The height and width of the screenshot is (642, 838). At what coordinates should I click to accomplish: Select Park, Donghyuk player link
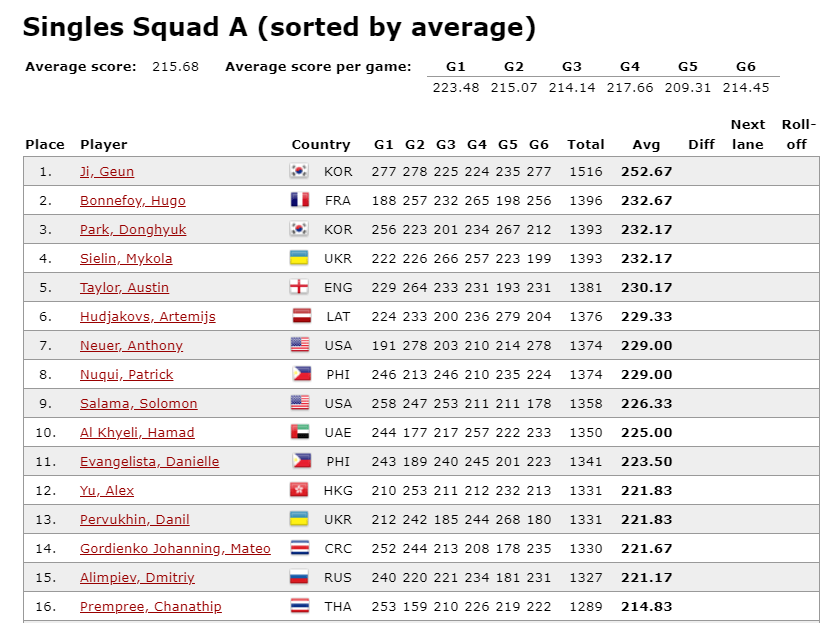pyautogui.click(x=133, y=229)
